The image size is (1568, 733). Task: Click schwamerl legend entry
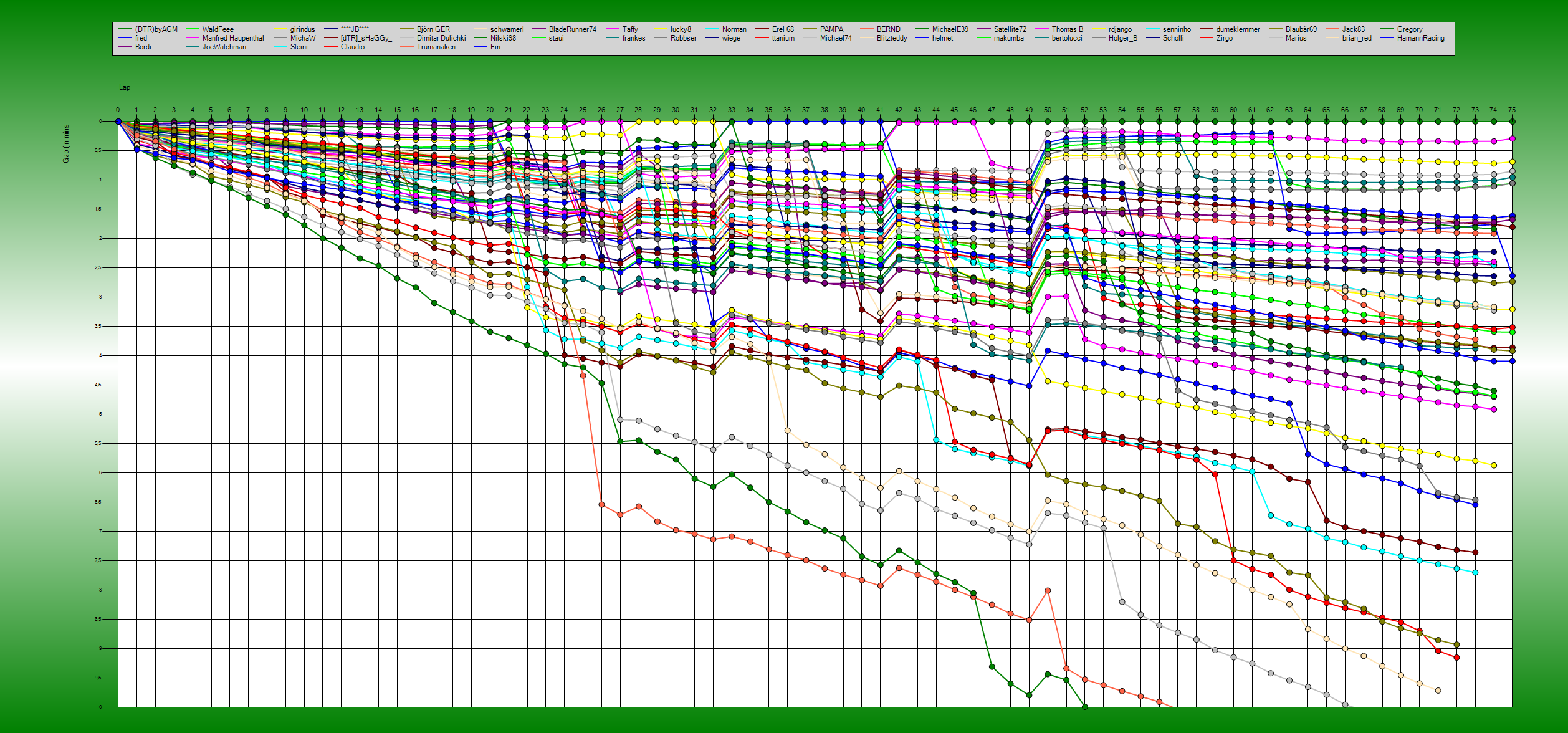point(507,29)
